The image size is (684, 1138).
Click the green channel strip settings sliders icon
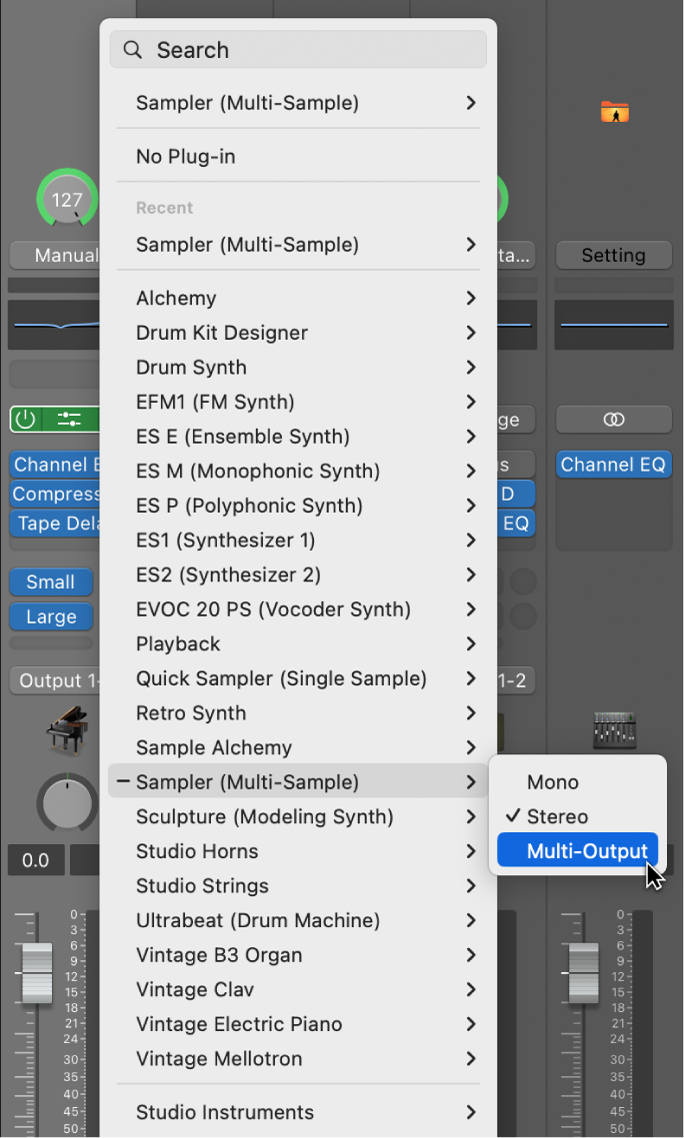pos(67,419)
